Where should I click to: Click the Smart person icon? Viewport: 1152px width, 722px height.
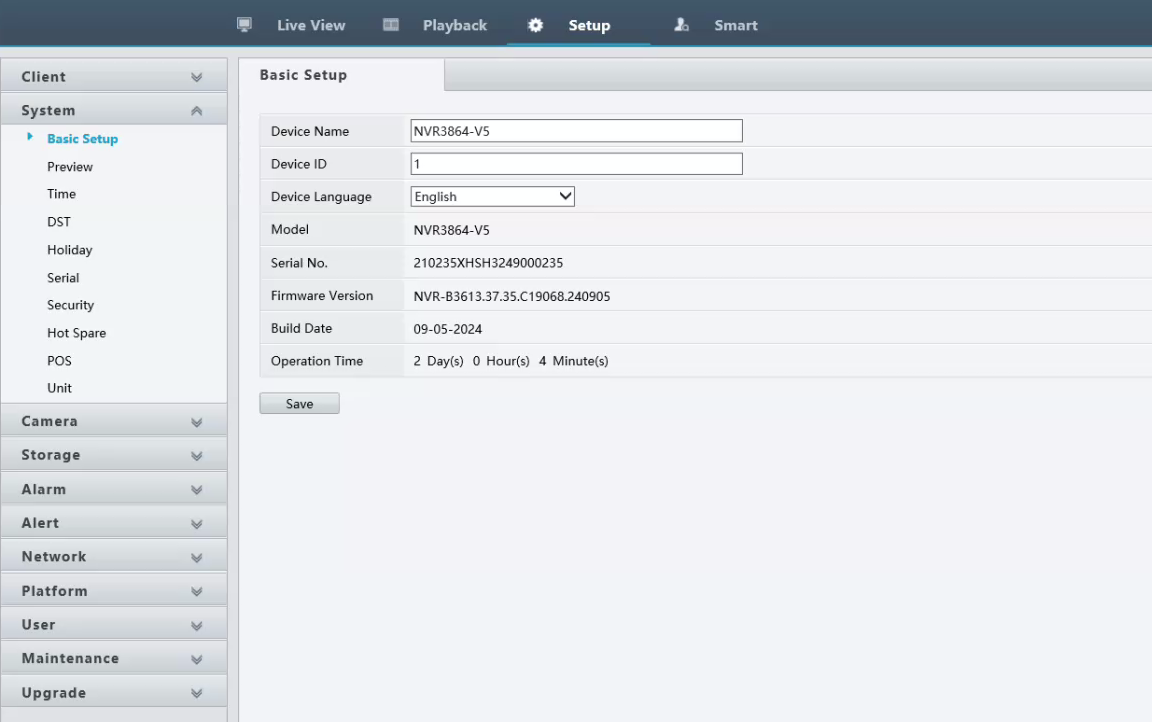681,25
